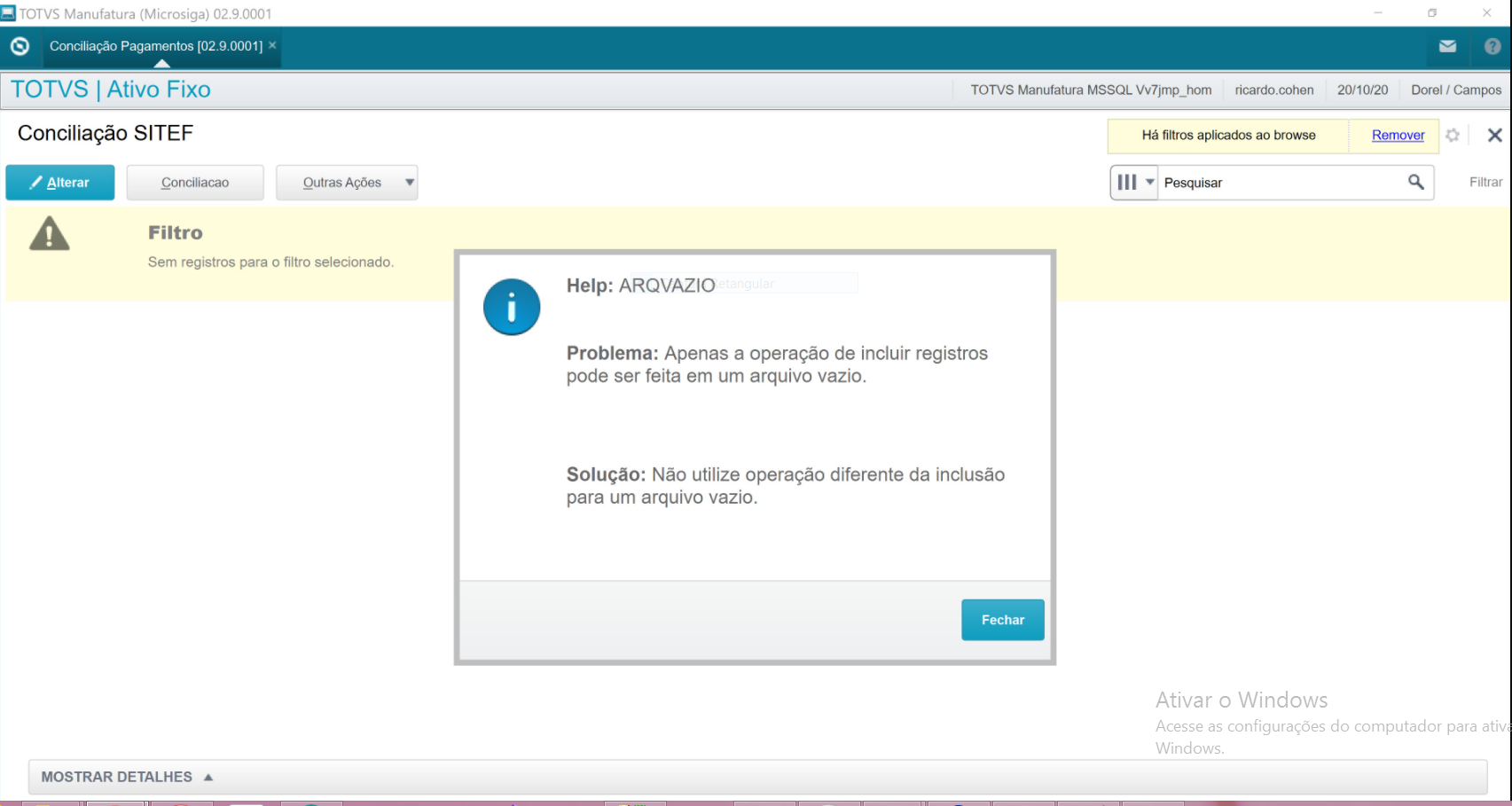Click the Pesquisar search field
The width and height of the screenshot is (1512, 806).
[1281, 183]
